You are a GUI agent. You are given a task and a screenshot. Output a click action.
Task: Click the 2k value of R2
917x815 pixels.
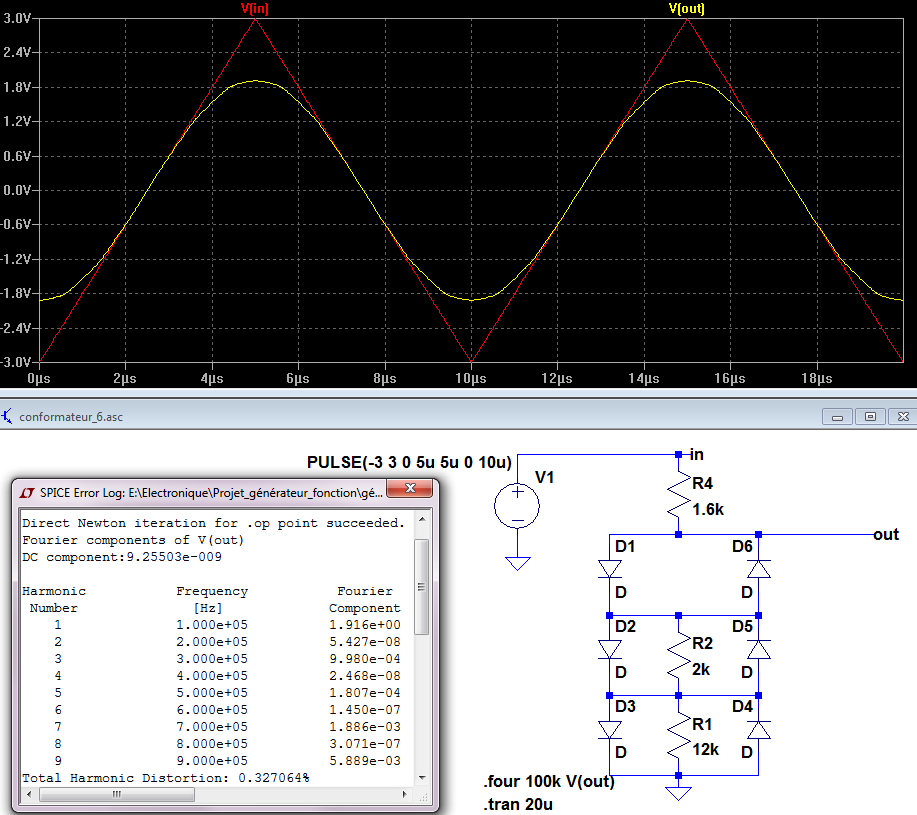pyautogui.click(x=701, y=669)
